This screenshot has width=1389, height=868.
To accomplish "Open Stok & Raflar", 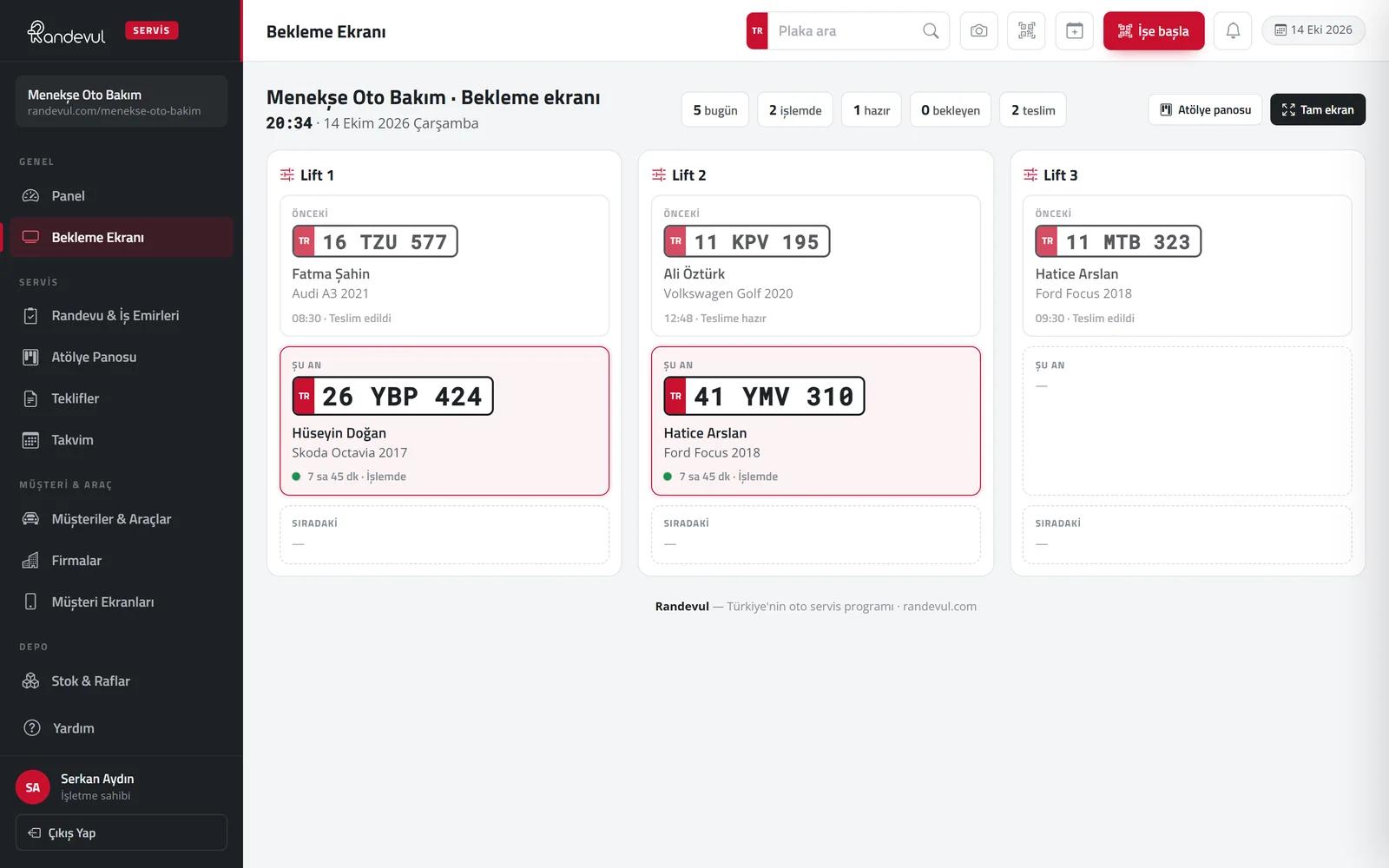I will tap(122, 681).
